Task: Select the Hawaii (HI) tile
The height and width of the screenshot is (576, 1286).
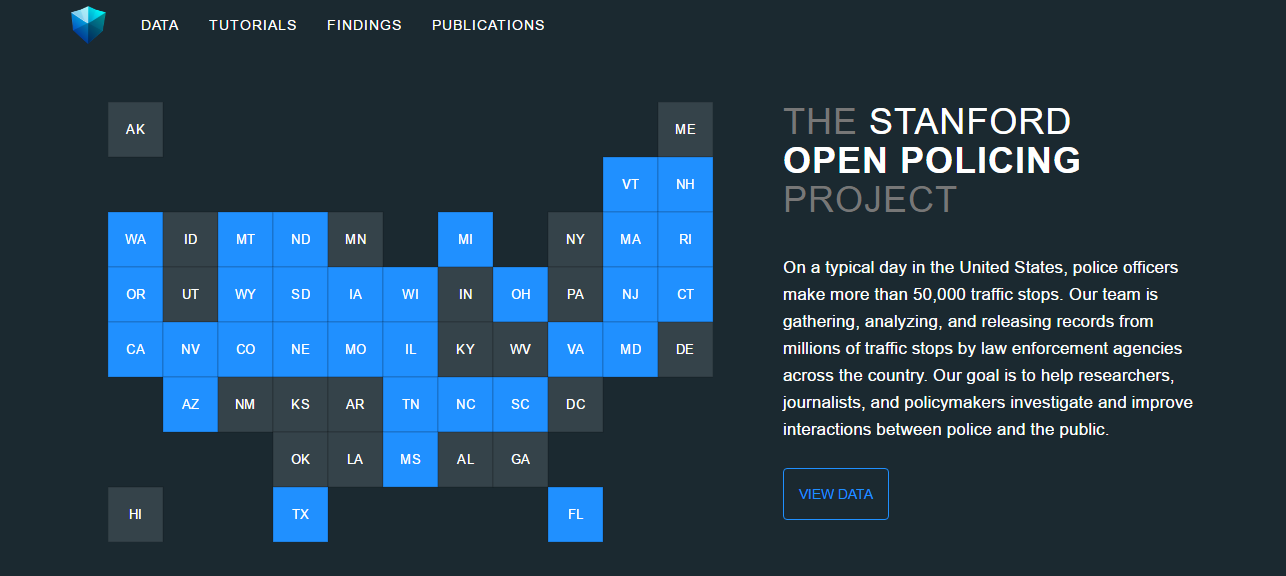Action: (x=135, y=514)
